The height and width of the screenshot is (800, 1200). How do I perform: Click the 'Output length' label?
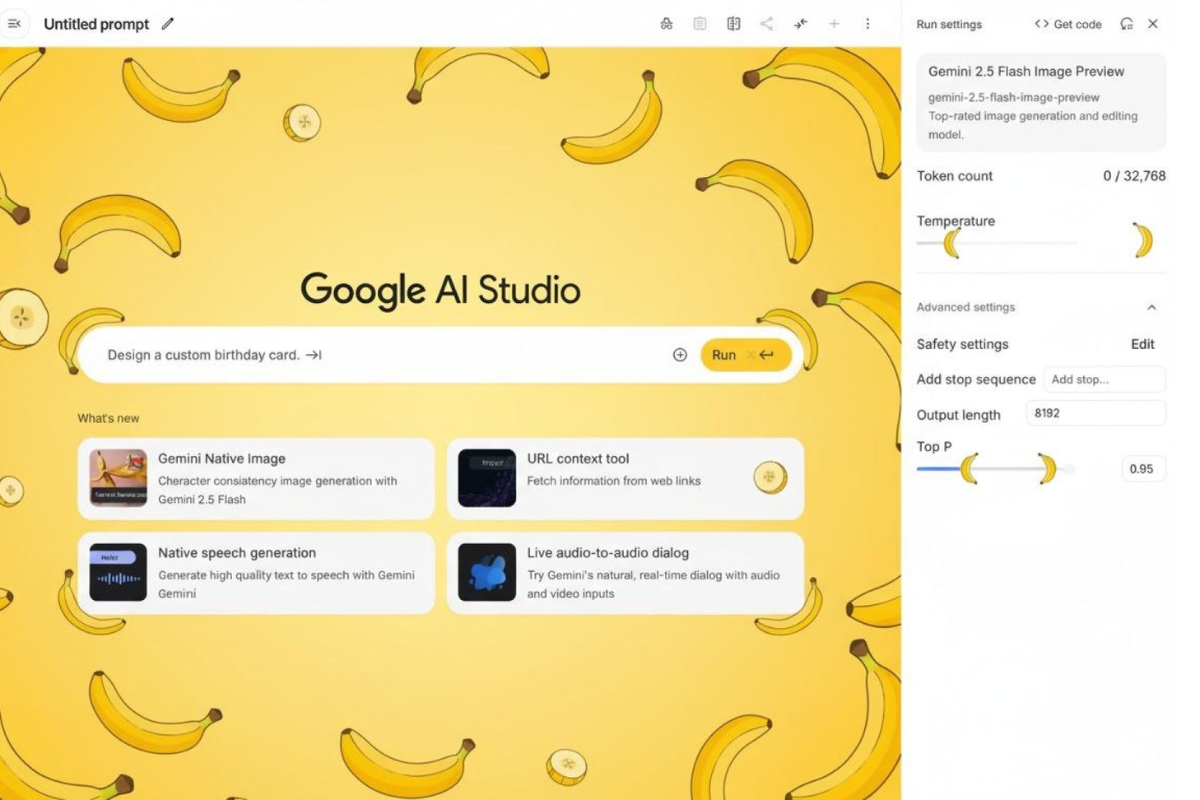pyautogui.click(x=959, y=415)
